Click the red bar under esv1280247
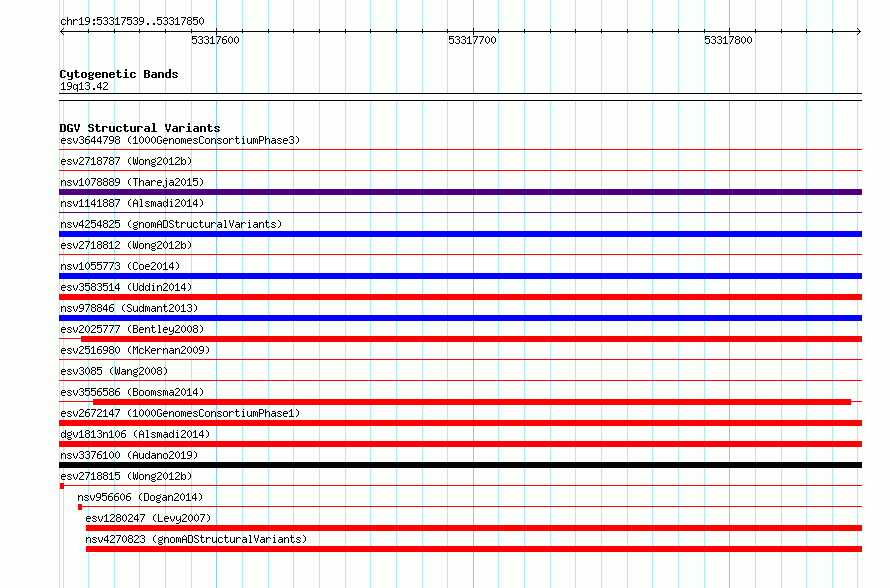This screenshot has width=890, height=588. point(474,528)
